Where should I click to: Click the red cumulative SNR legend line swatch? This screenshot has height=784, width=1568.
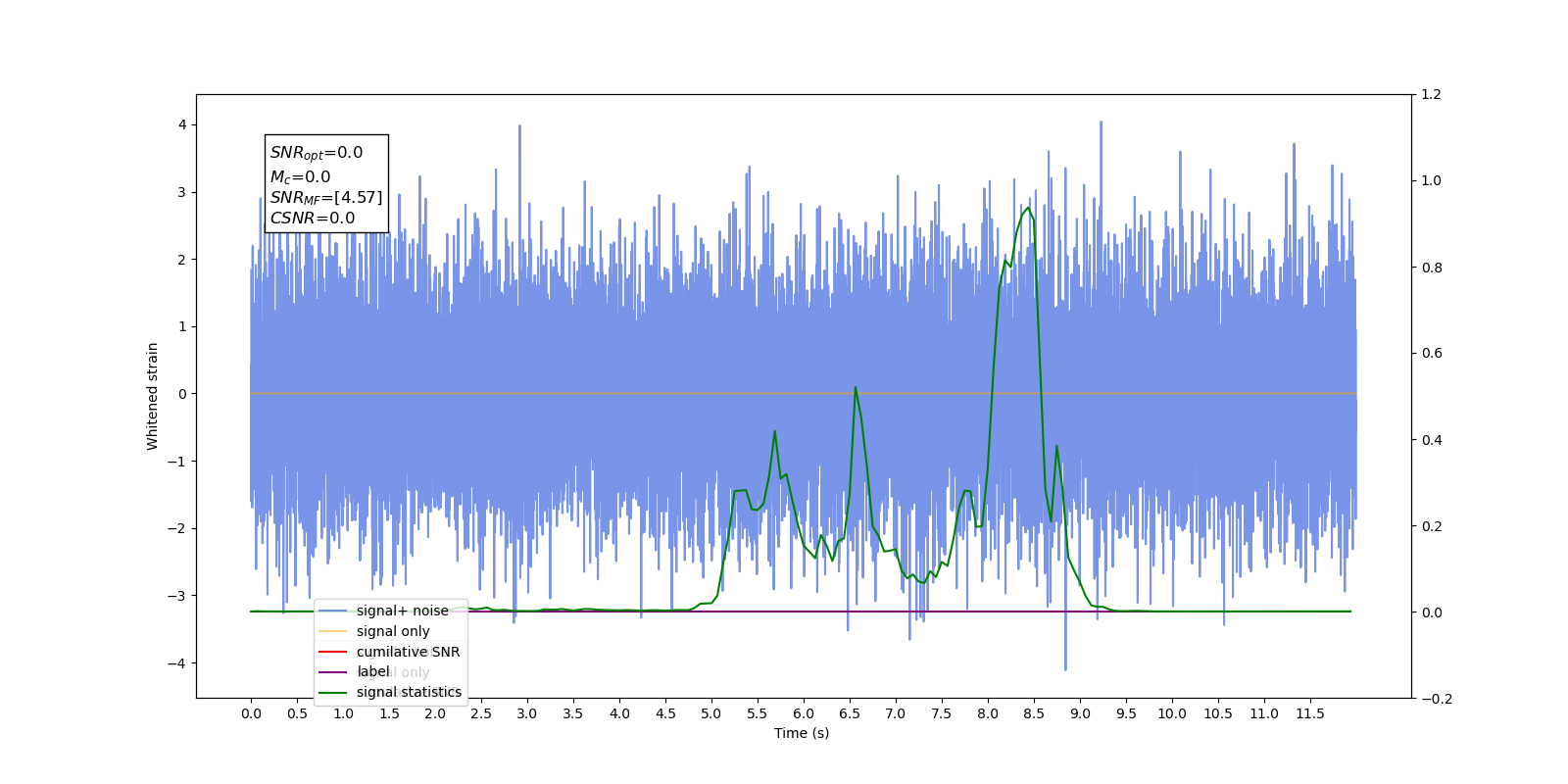coord(333,652)
